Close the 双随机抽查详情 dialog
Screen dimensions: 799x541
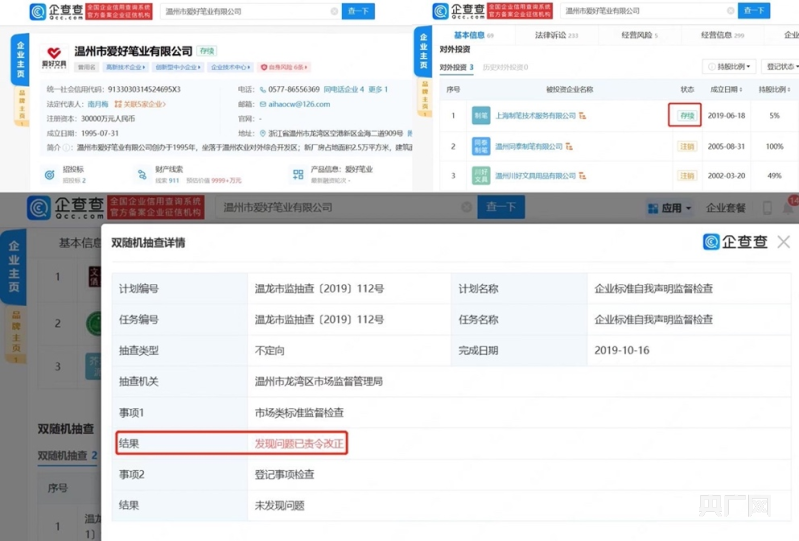783,242
